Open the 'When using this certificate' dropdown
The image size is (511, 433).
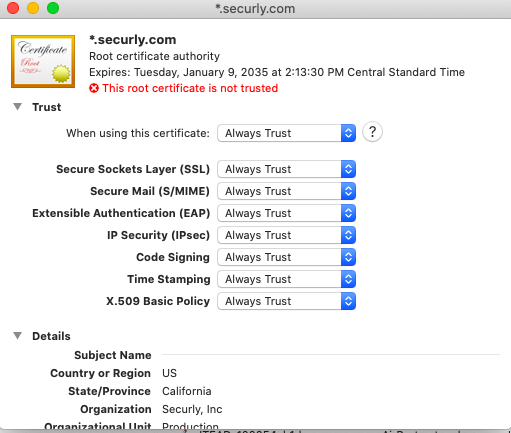pos(287,133)
